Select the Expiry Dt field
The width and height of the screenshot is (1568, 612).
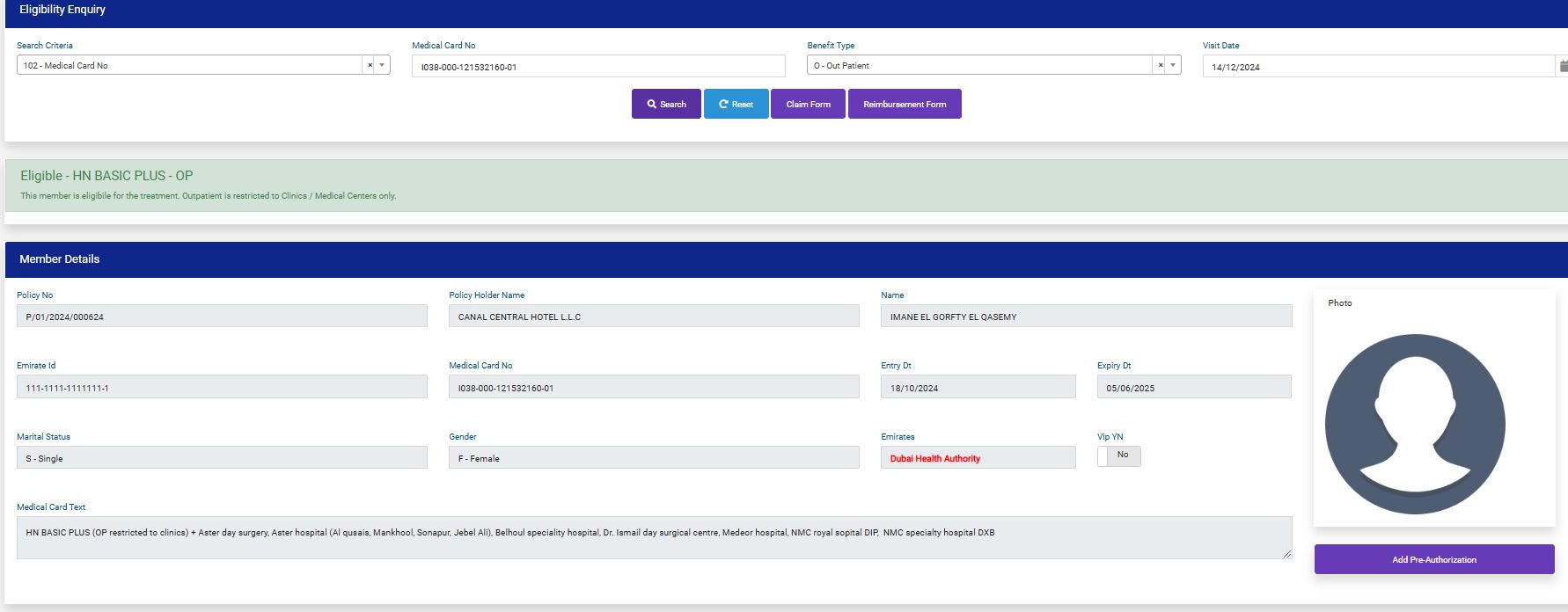(1193, 388)
